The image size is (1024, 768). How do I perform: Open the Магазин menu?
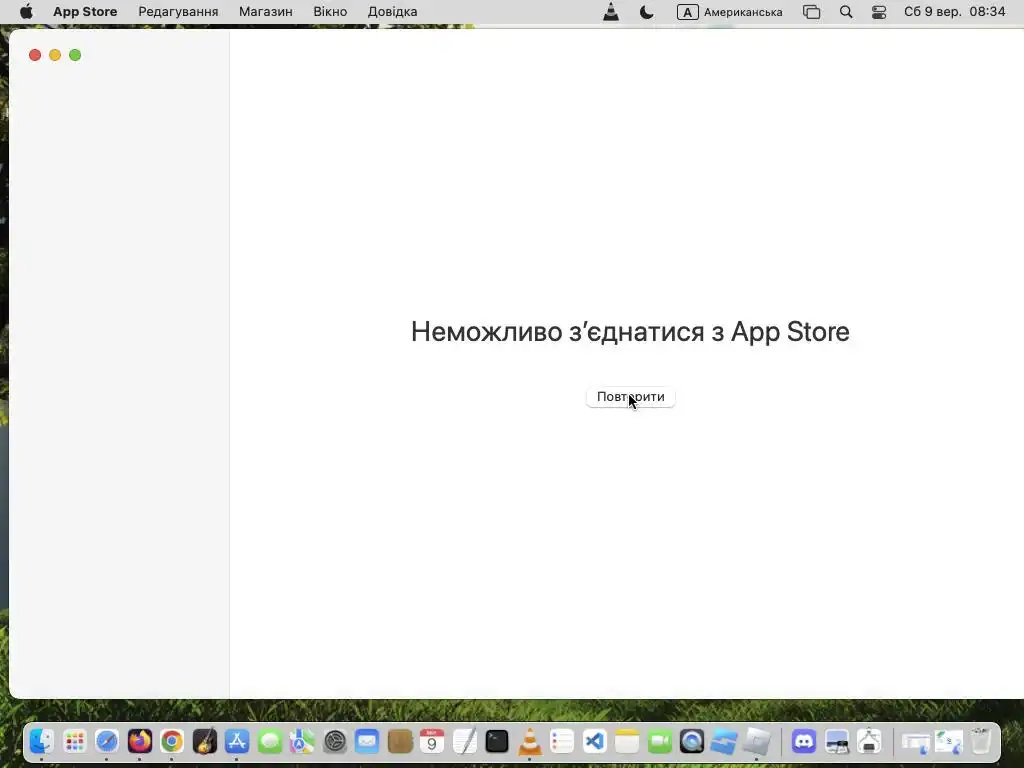tap(266, 12)
